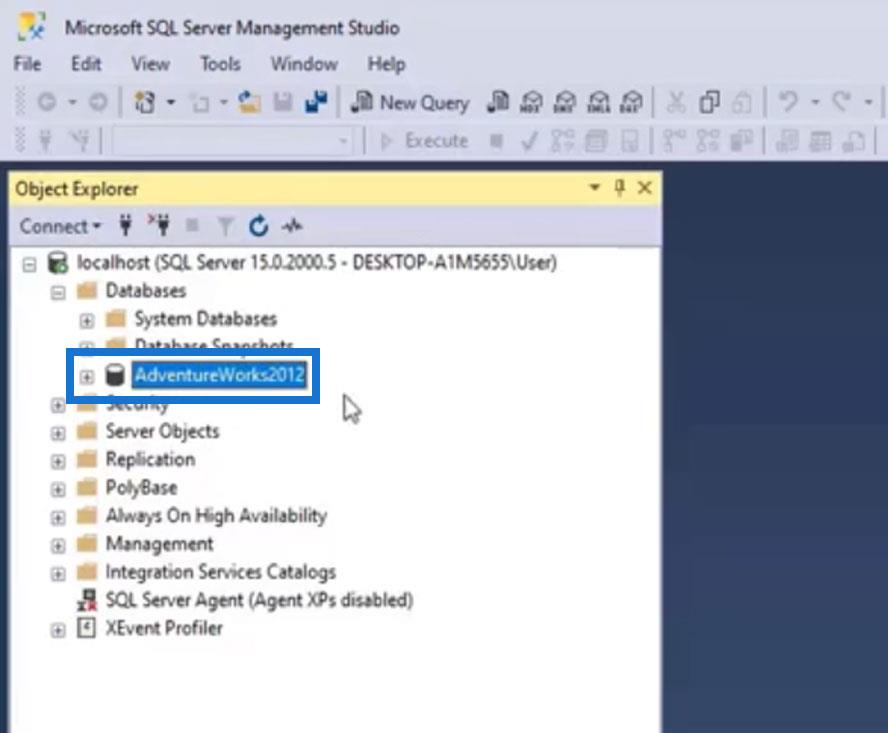This screenshot has height=733, width=888.
Task: Select System Databases in the tree
Action: (206, 319)
